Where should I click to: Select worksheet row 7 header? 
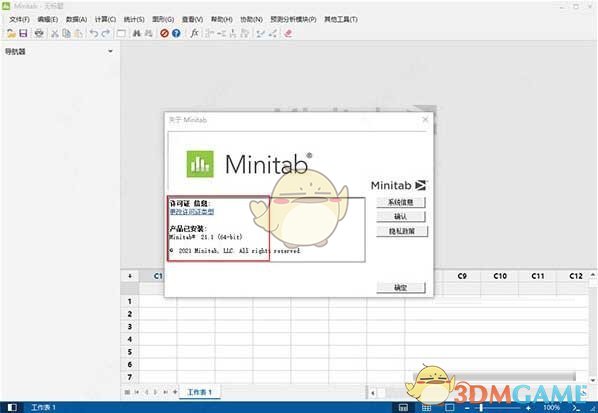coord(130,377)
